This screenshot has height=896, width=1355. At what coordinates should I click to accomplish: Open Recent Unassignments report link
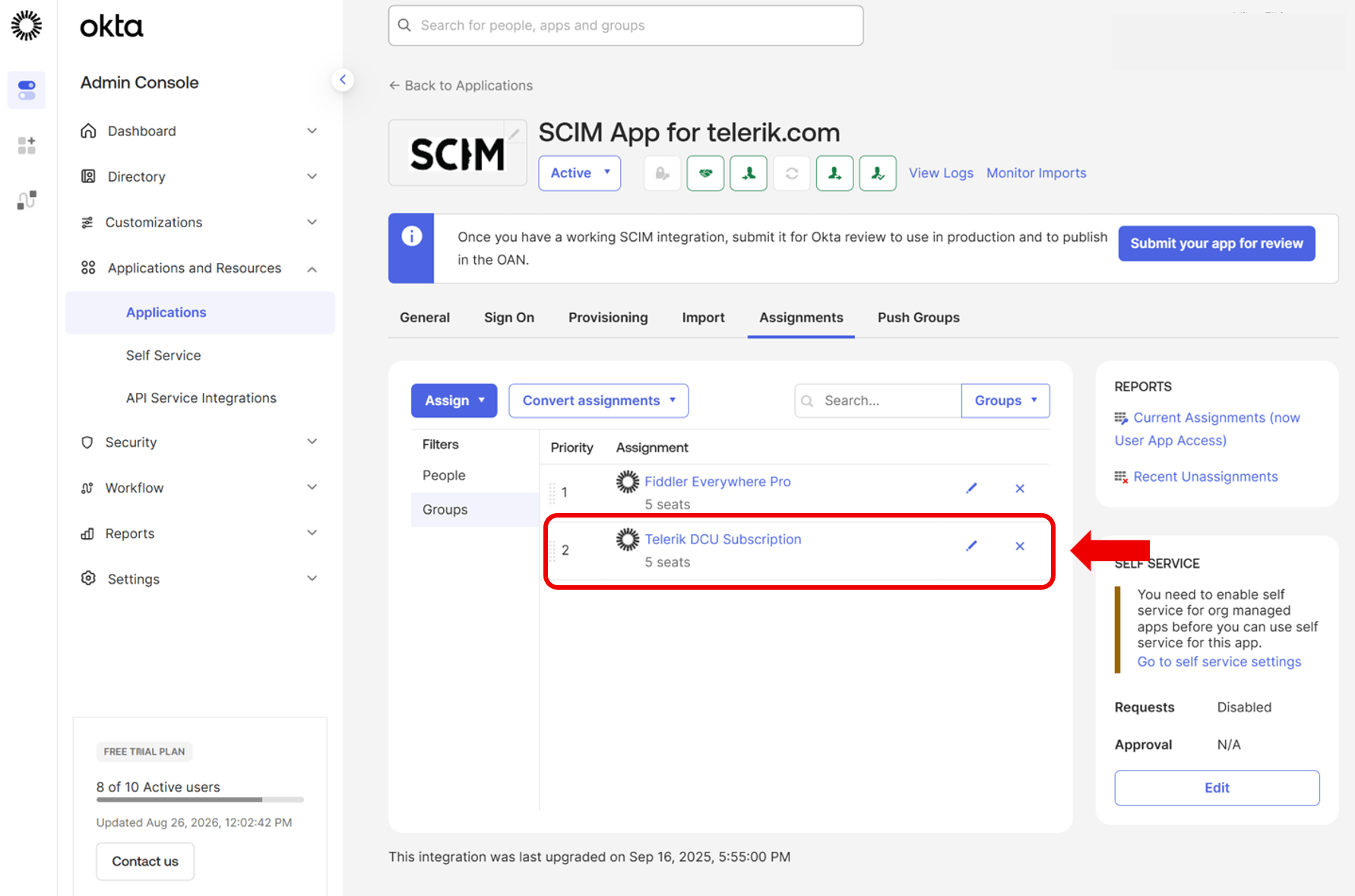(x=1205, y=477)
